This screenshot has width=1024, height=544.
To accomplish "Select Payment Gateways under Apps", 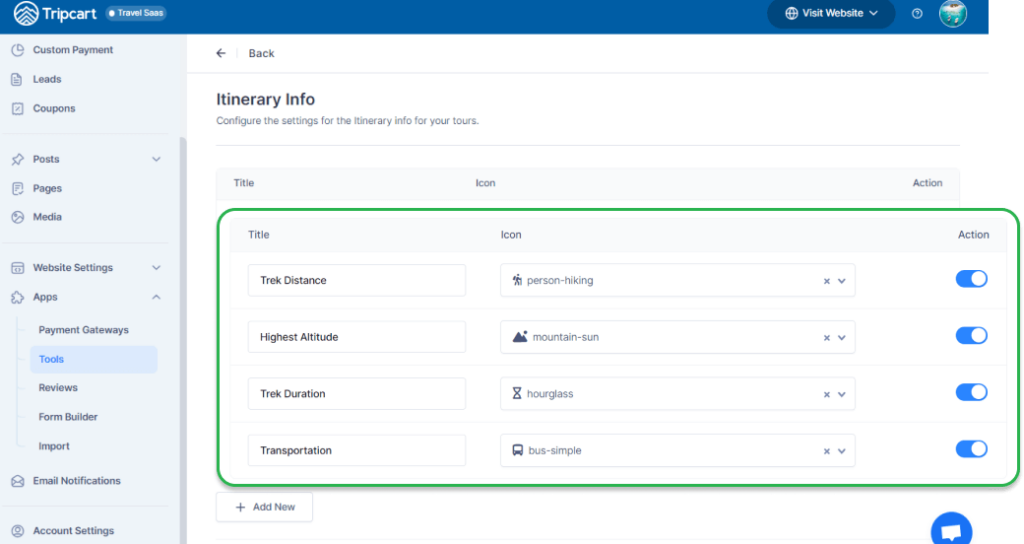I will point(84,330).
